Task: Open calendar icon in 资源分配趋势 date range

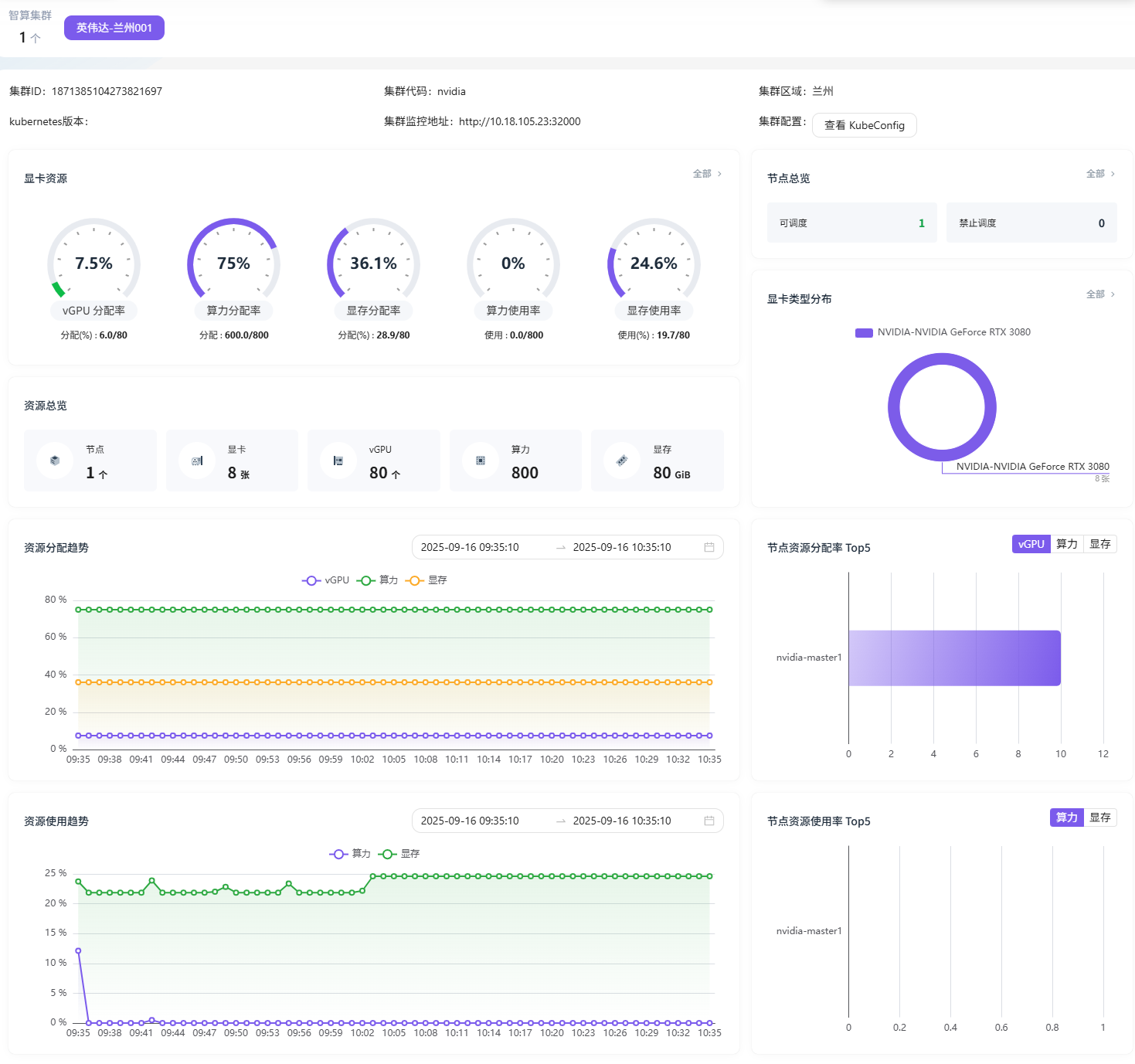Action: [709, 547]
